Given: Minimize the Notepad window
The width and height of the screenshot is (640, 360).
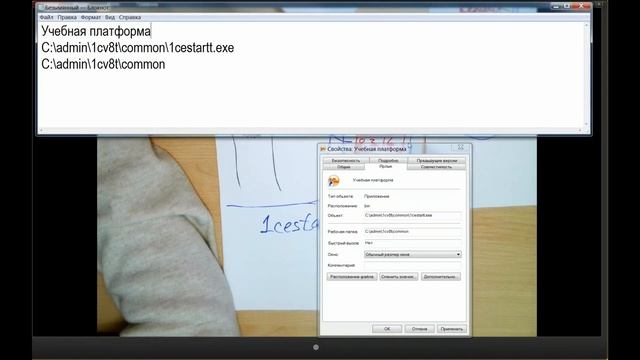Looking at the screenshot, I should click(556, 6).
